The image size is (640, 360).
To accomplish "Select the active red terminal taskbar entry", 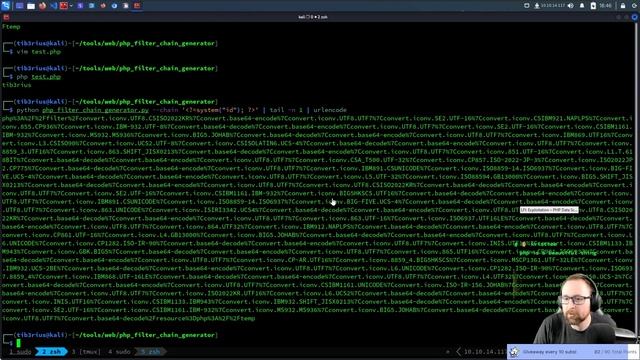I will click(x=137, y=6).
